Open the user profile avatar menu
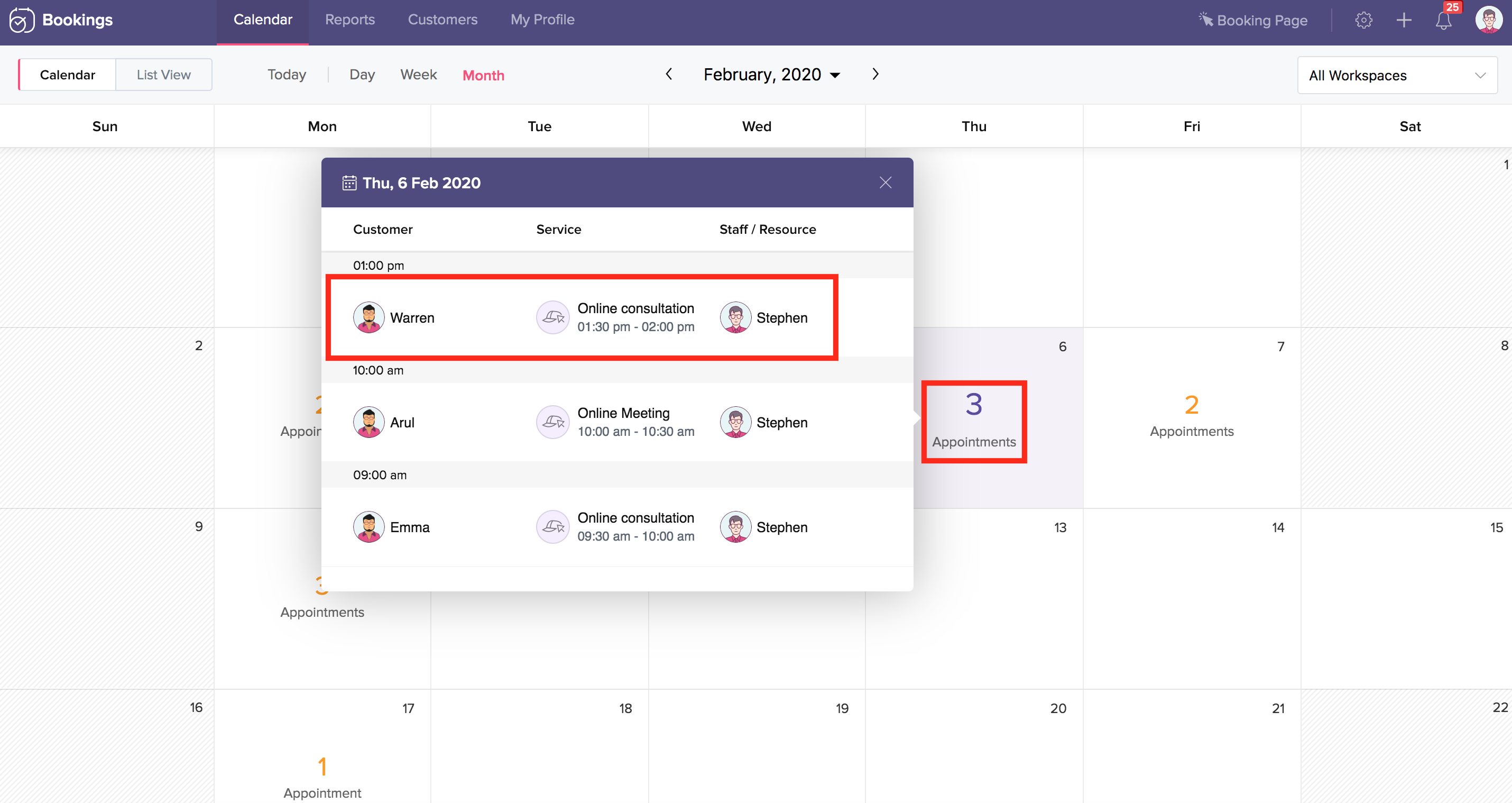 tap(1489, 20)
